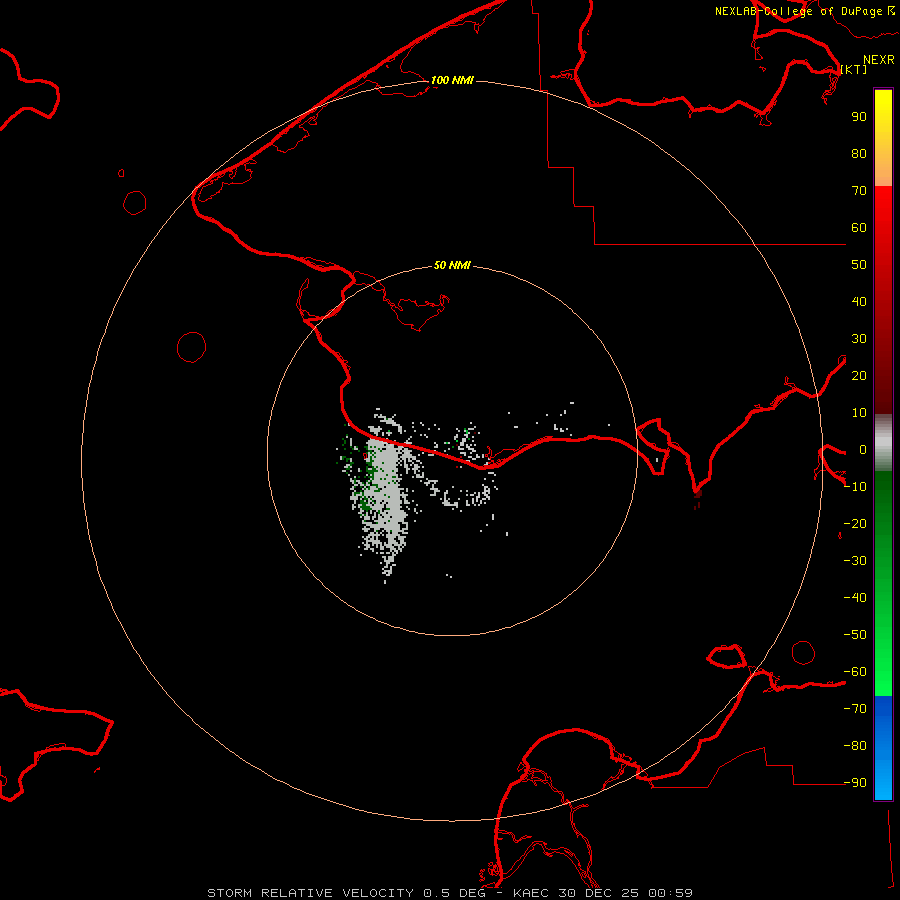Click the "40" value on the velocity scale
This screenshot has height=900, width=900.
[x=859, y=302]
